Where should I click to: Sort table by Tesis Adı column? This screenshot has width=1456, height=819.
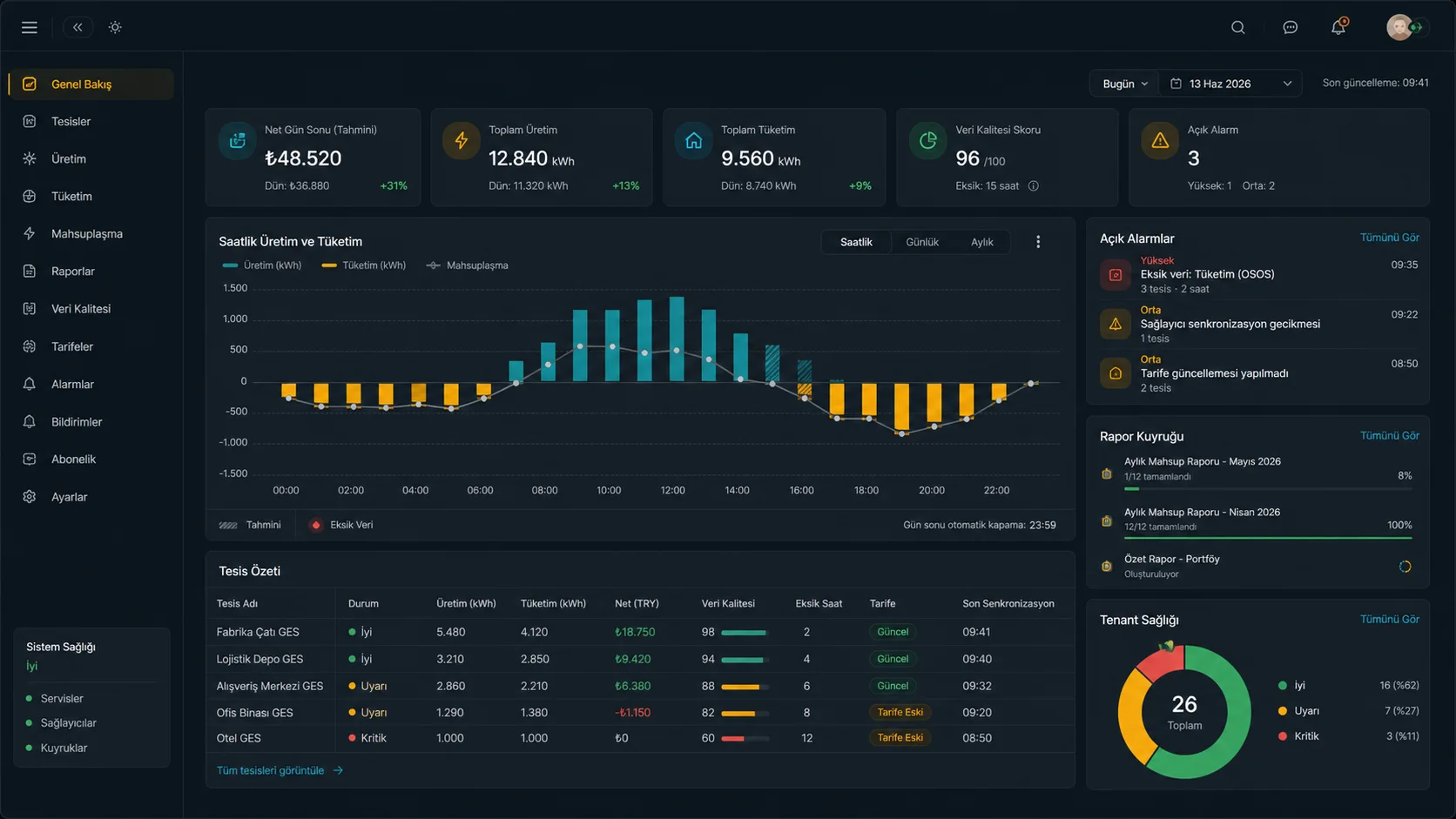coord(237,604)
